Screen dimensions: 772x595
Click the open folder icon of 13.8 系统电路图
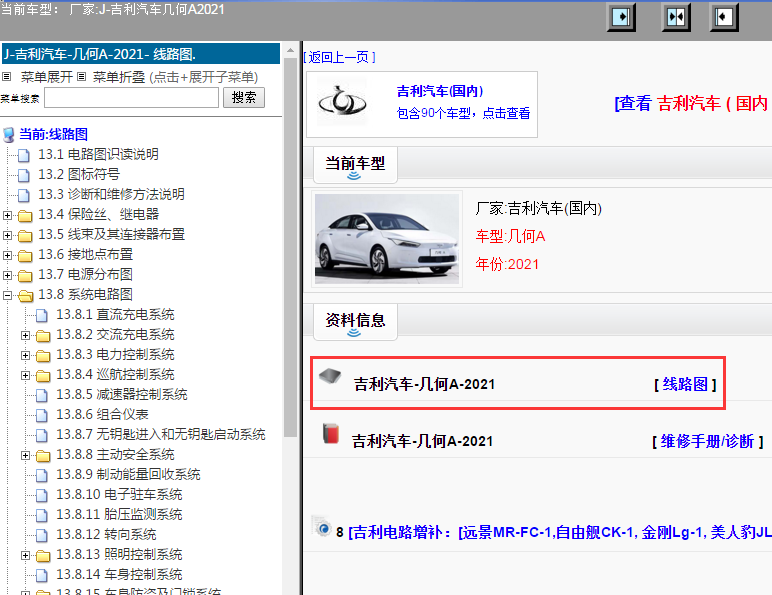26,296
